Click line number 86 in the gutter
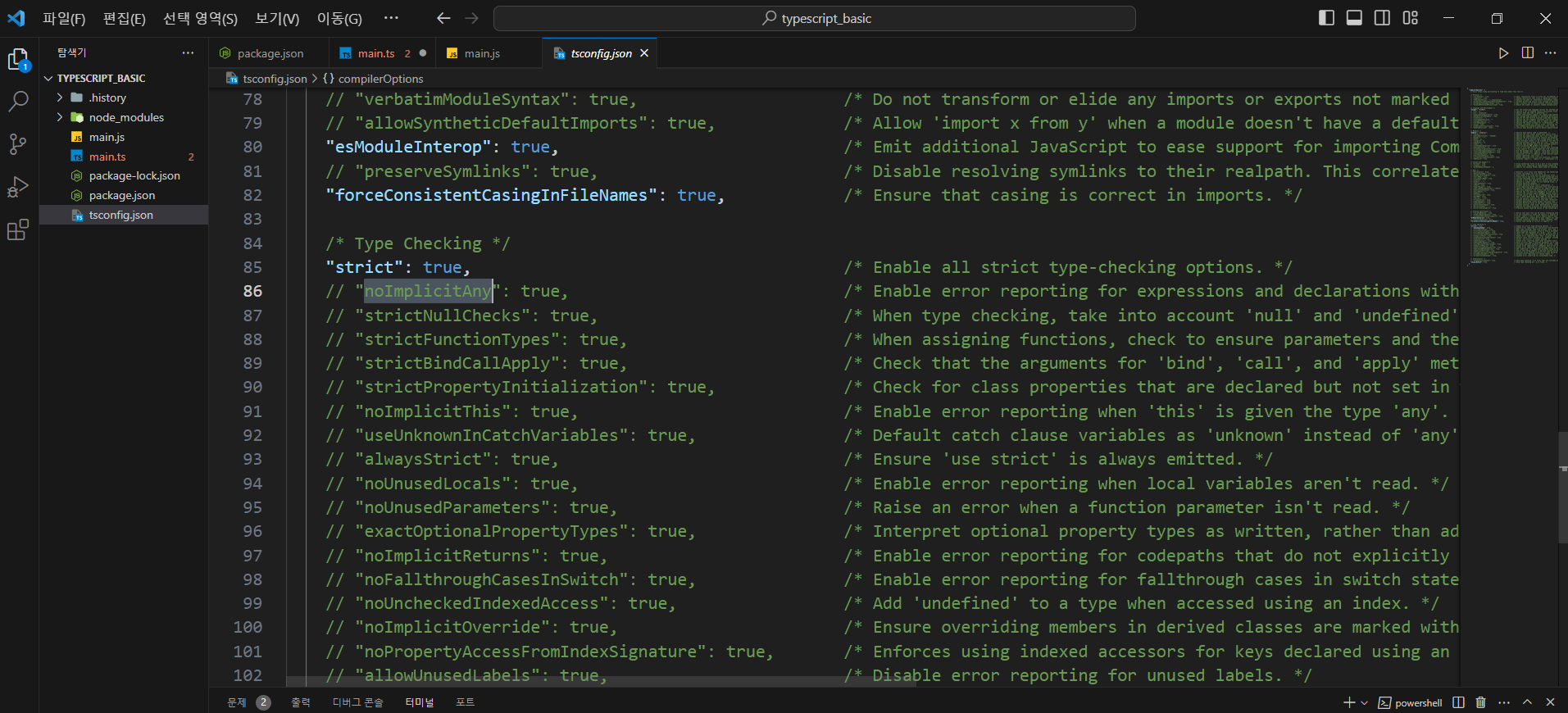 [x=252, y=291]
